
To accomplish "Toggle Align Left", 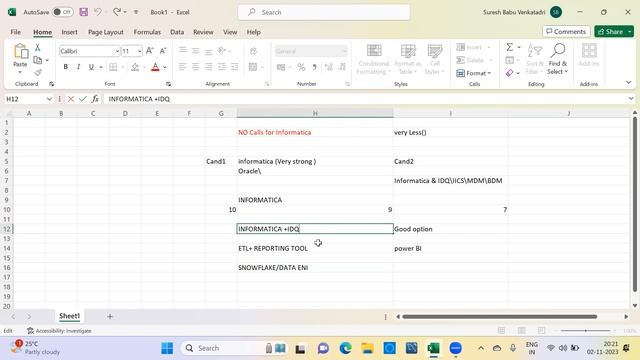I will 182,67.
